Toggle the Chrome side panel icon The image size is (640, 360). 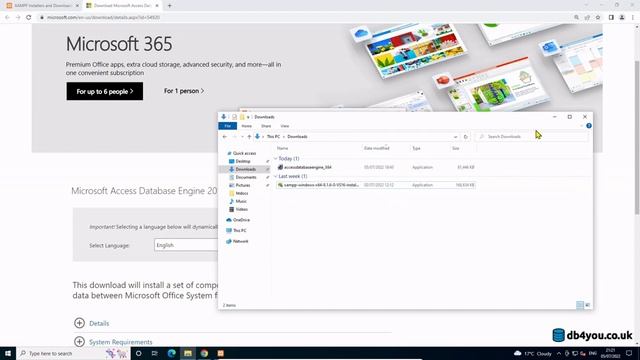[611, 18]
